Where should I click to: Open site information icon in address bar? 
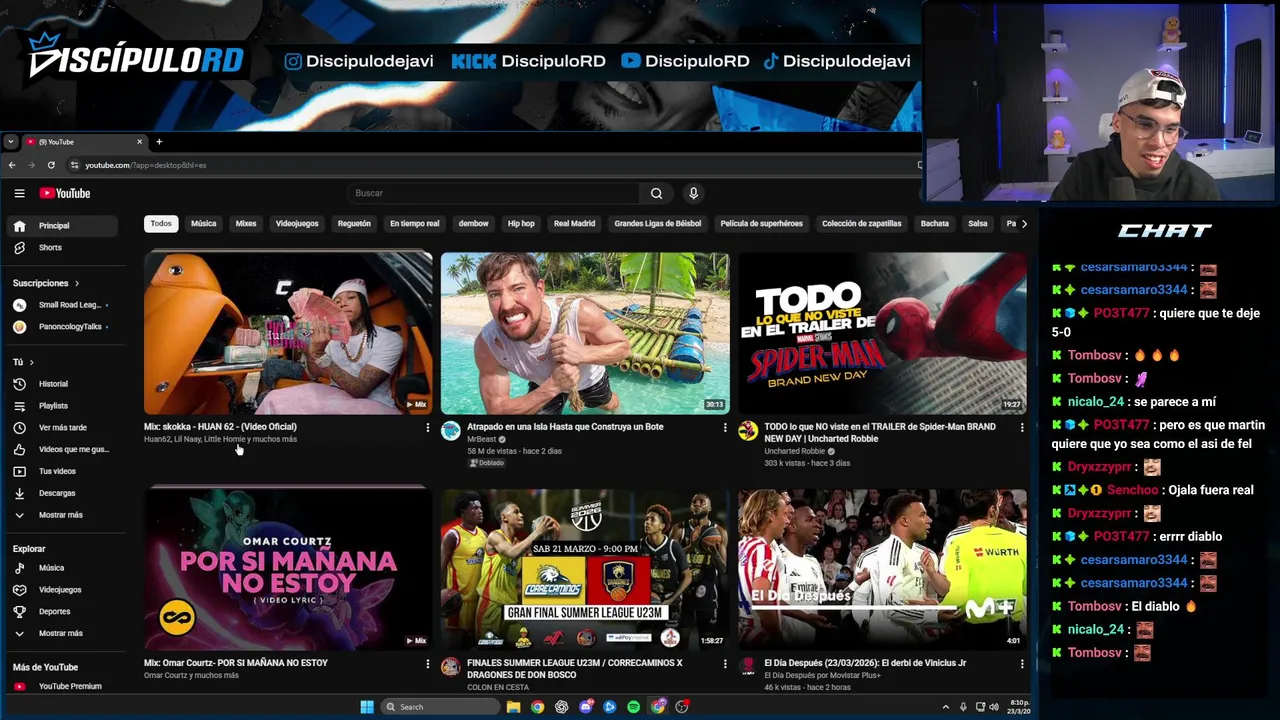click(x=74, y=165)
